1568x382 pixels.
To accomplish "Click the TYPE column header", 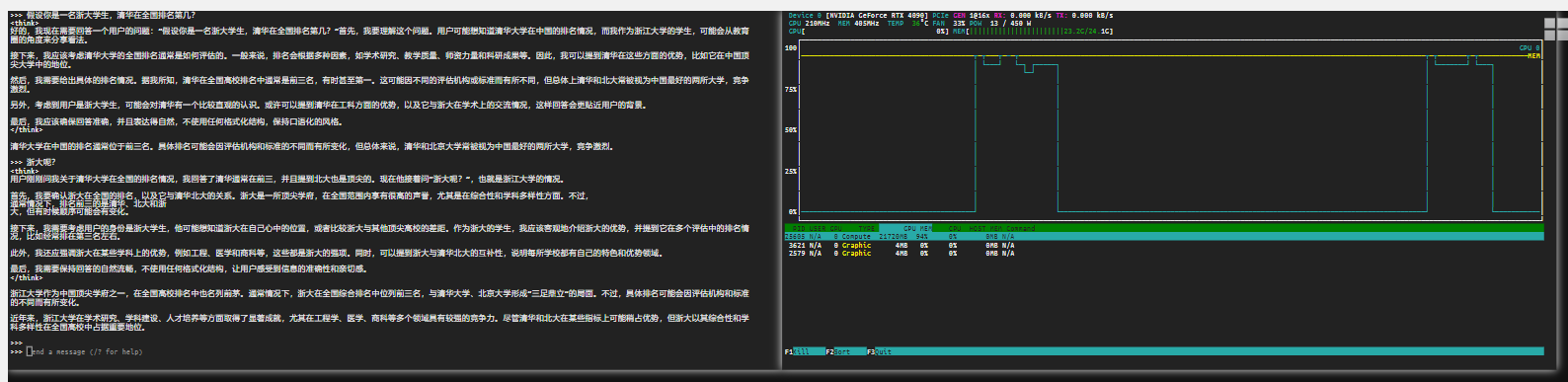I will [x=867, y=228].
